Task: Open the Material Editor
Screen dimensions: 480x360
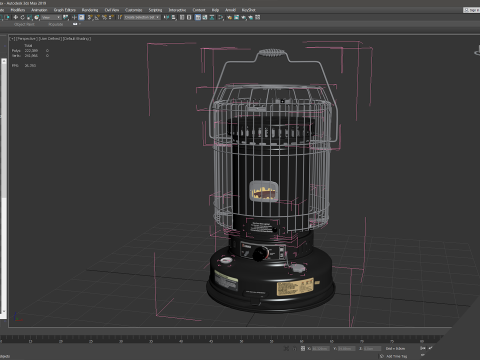Action: pyautogui.click(x=220, y=17)
